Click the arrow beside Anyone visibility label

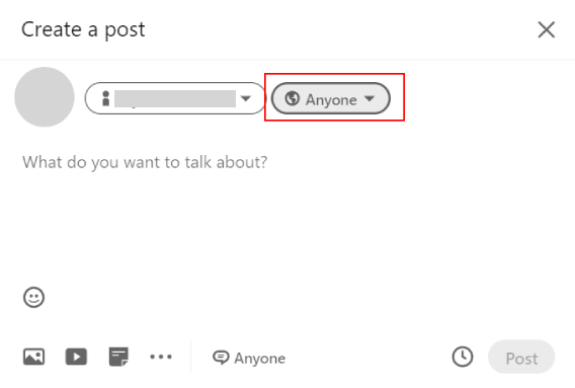[369, 98]
